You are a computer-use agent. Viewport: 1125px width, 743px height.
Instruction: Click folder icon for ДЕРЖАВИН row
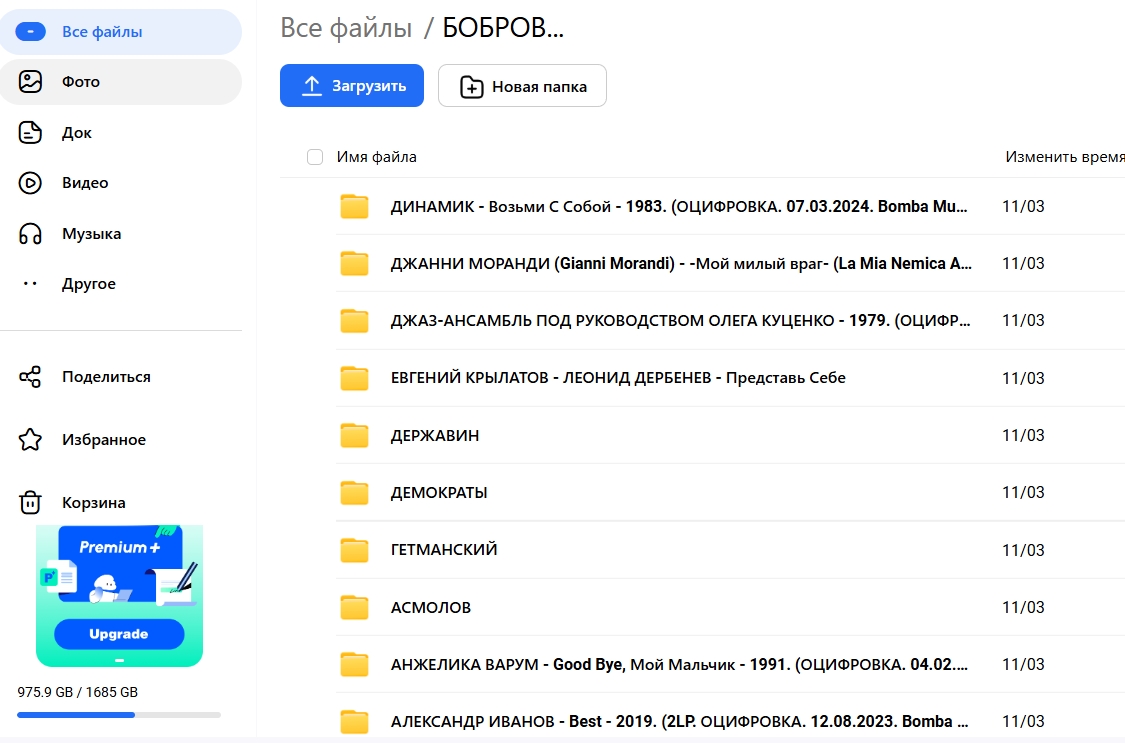[x=354, y=435]
